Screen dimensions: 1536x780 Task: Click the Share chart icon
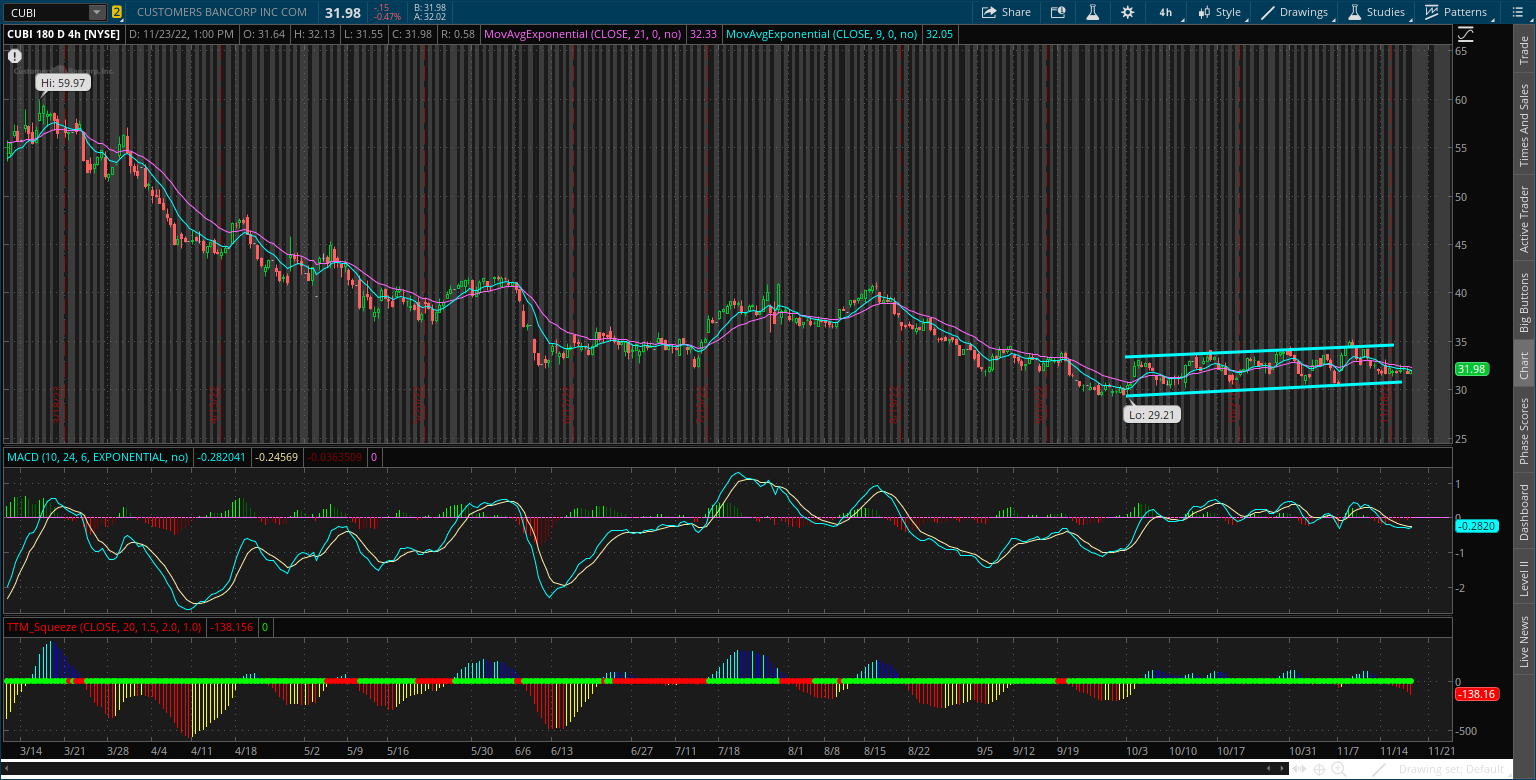coord(1005,12)
